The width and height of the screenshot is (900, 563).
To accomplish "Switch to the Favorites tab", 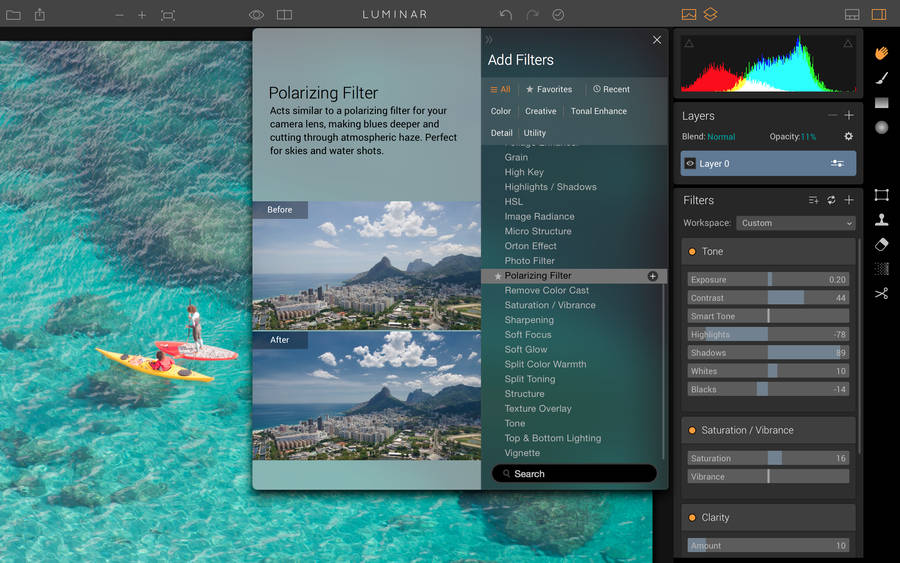I will (x=549, y=90).
